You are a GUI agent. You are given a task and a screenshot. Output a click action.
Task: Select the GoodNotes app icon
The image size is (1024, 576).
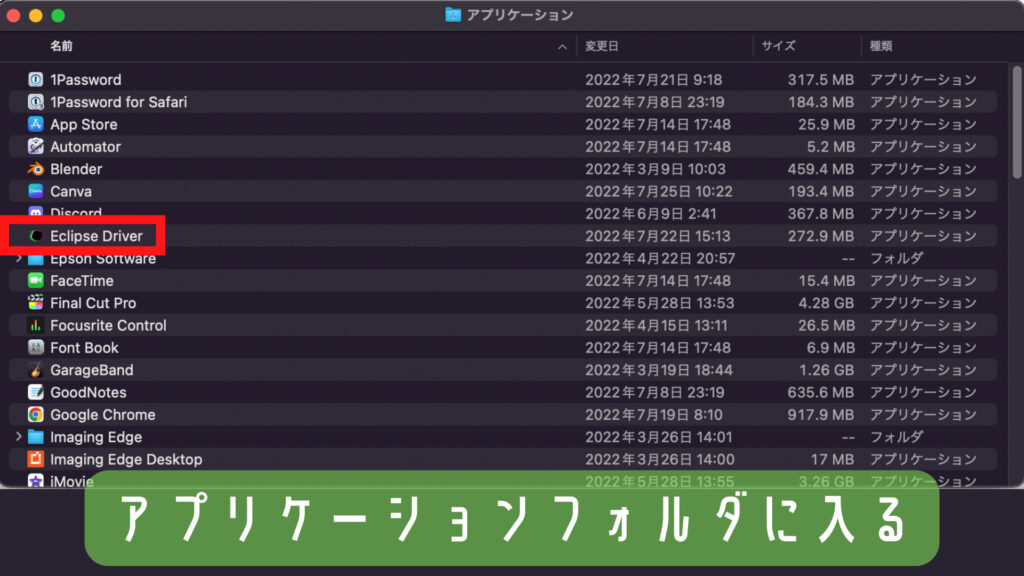(x=35, y=392)
